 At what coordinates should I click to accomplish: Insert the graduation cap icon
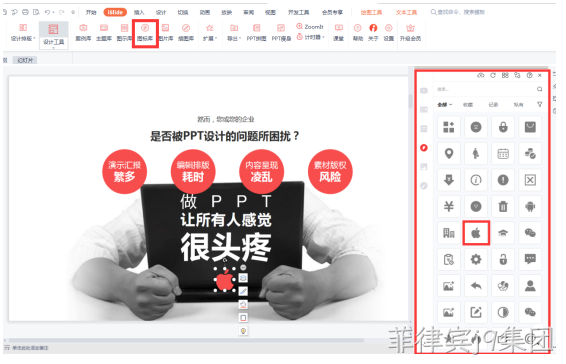(x=503, y=233)
